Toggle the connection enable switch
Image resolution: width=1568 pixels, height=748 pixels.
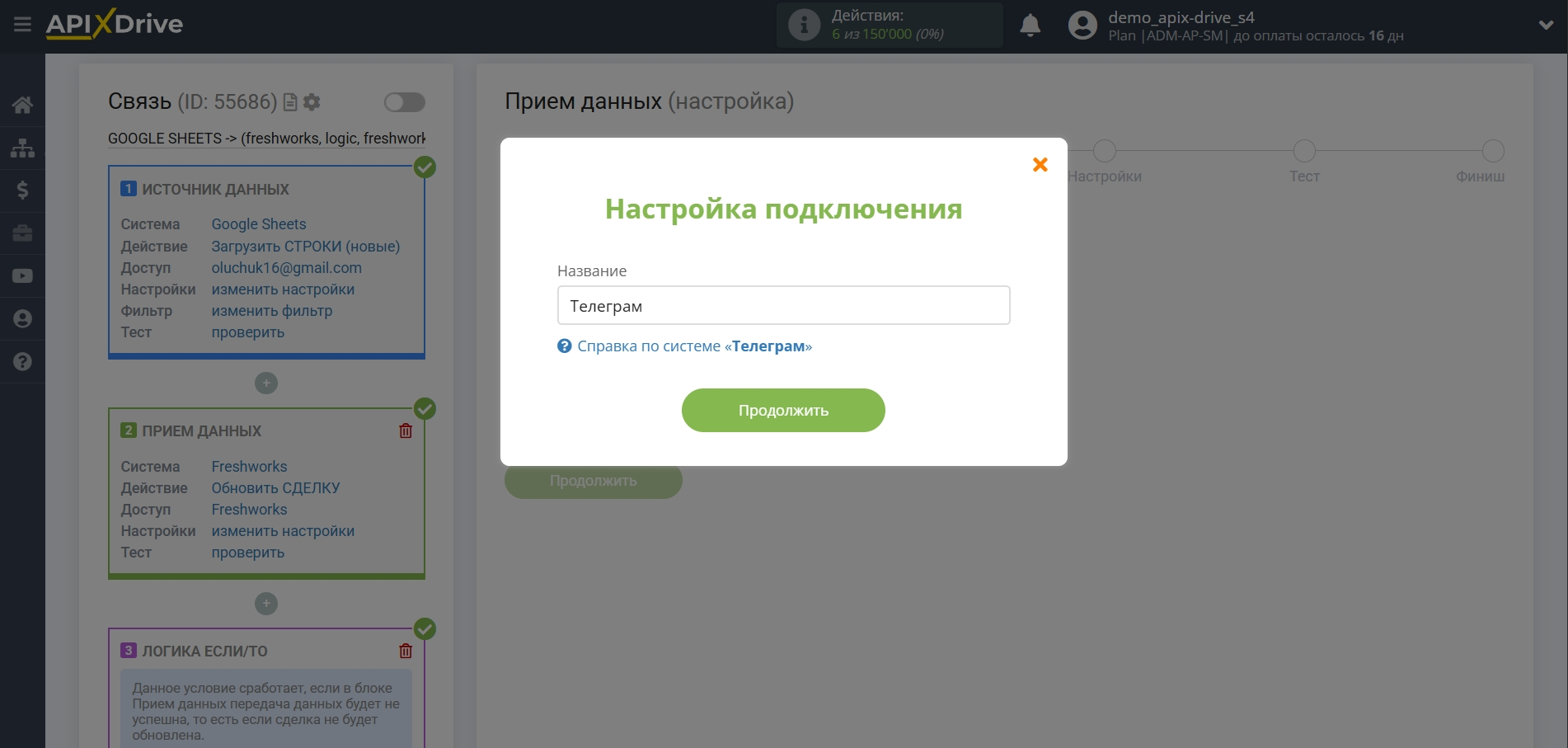(404, 102)
